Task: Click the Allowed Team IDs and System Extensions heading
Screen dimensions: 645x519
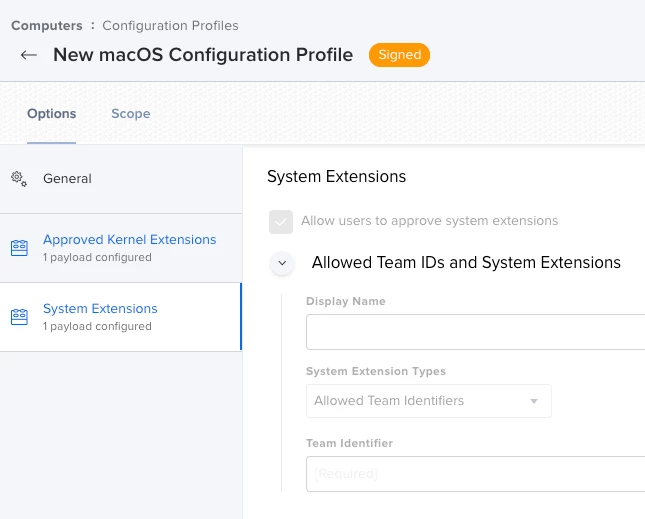Action: (466, 262)
